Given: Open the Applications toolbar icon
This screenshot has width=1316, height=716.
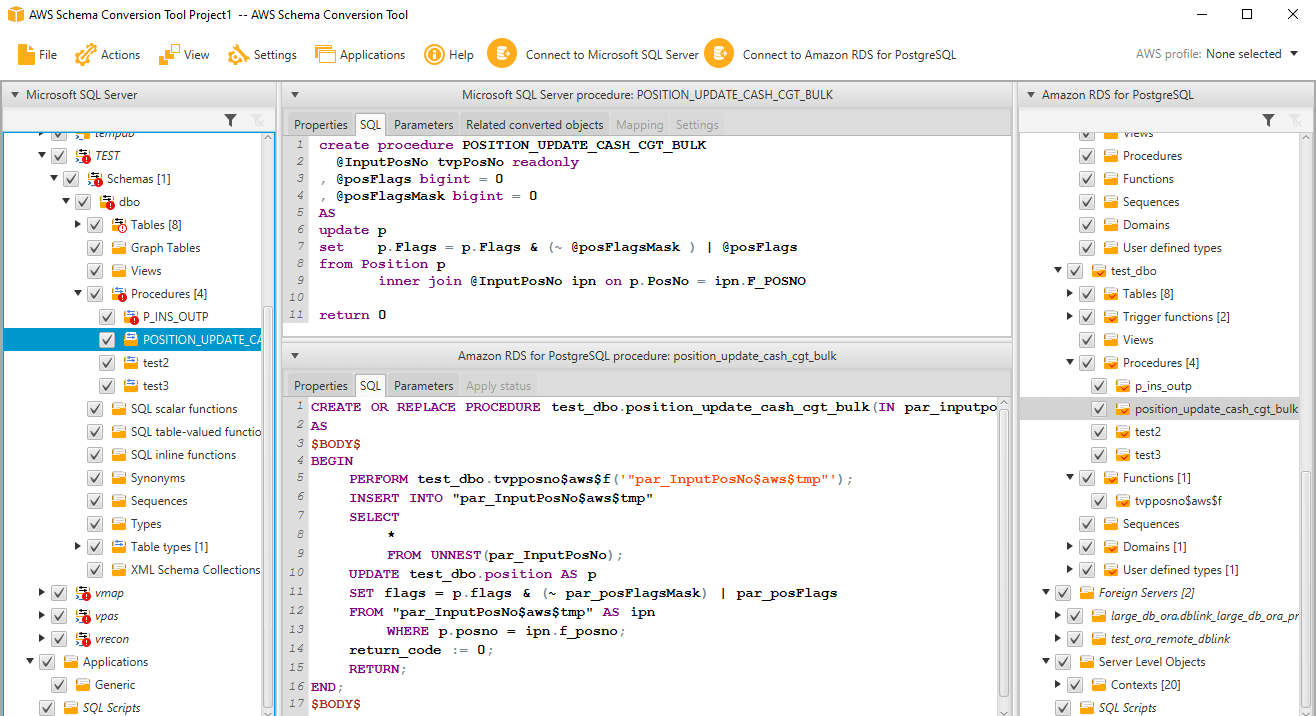Looking at the screenshot, I should pos(325,54).
